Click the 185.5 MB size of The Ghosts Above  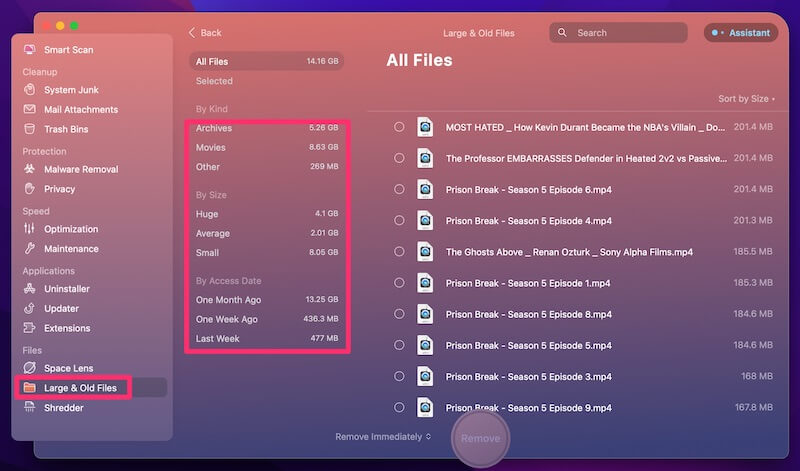click(753, 251)
